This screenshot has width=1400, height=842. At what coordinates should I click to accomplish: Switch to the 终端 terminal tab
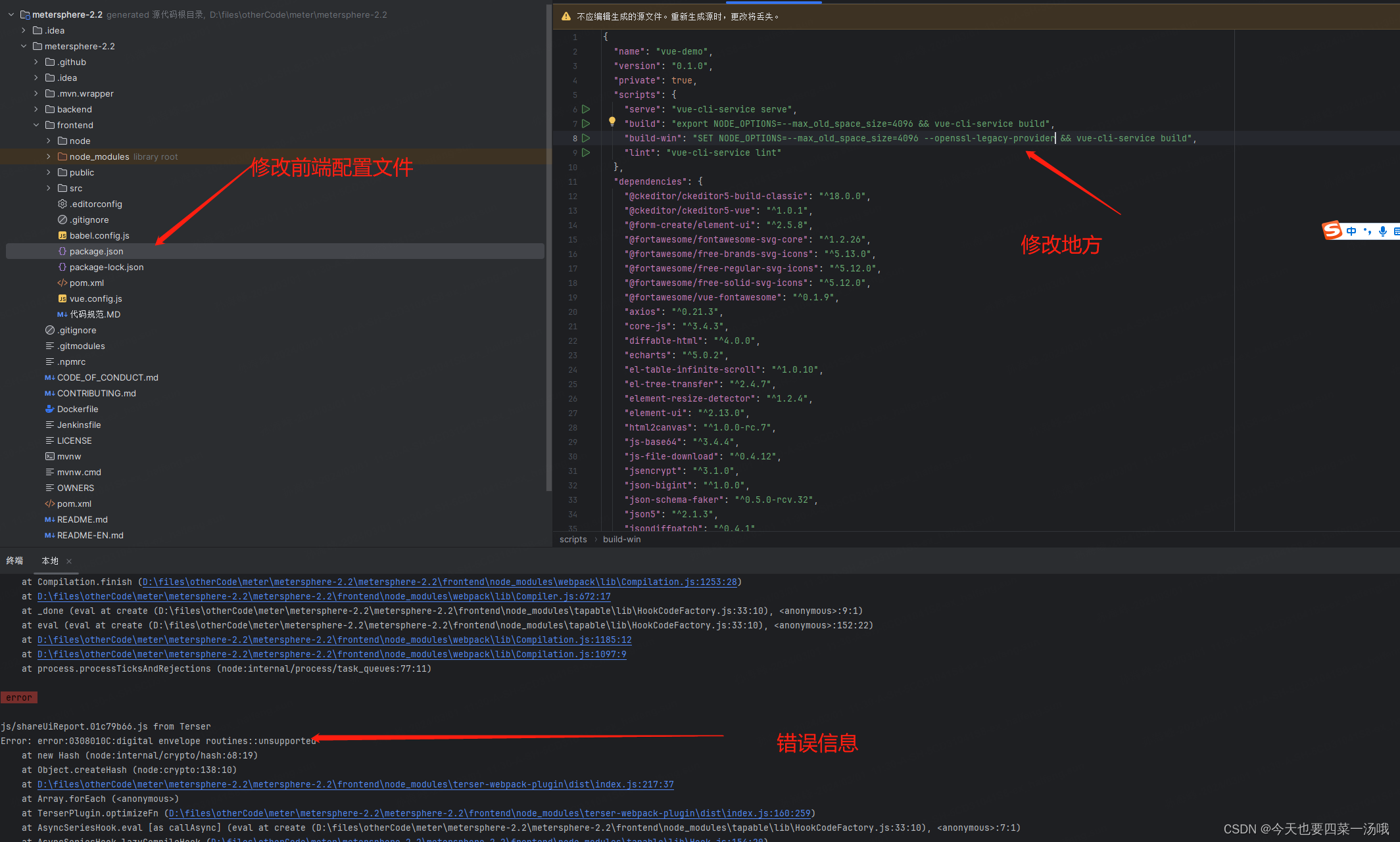tap(14, 561)
